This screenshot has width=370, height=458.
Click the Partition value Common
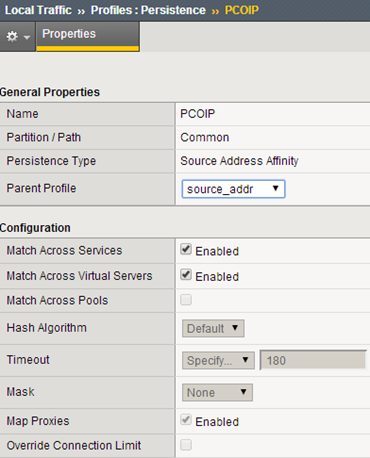point(205,138)
